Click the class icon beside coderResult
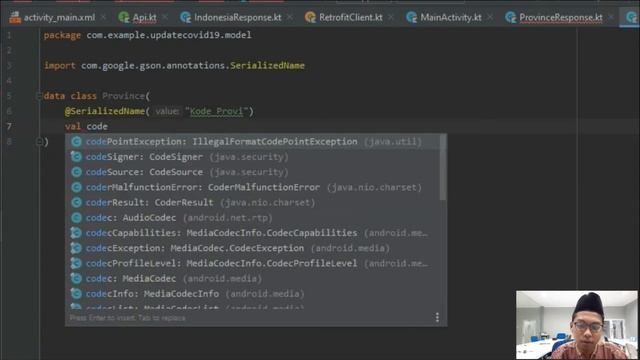This screenshot has width=640, height=360. coord(76,202)
